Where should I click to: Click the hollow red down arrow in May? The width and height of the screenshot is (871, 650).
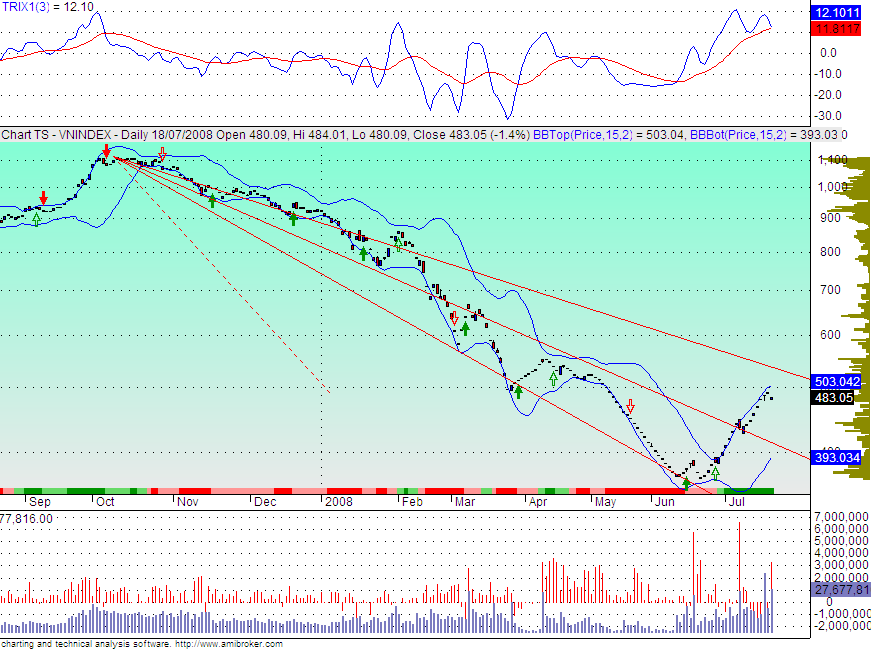(x=630, y=407)
